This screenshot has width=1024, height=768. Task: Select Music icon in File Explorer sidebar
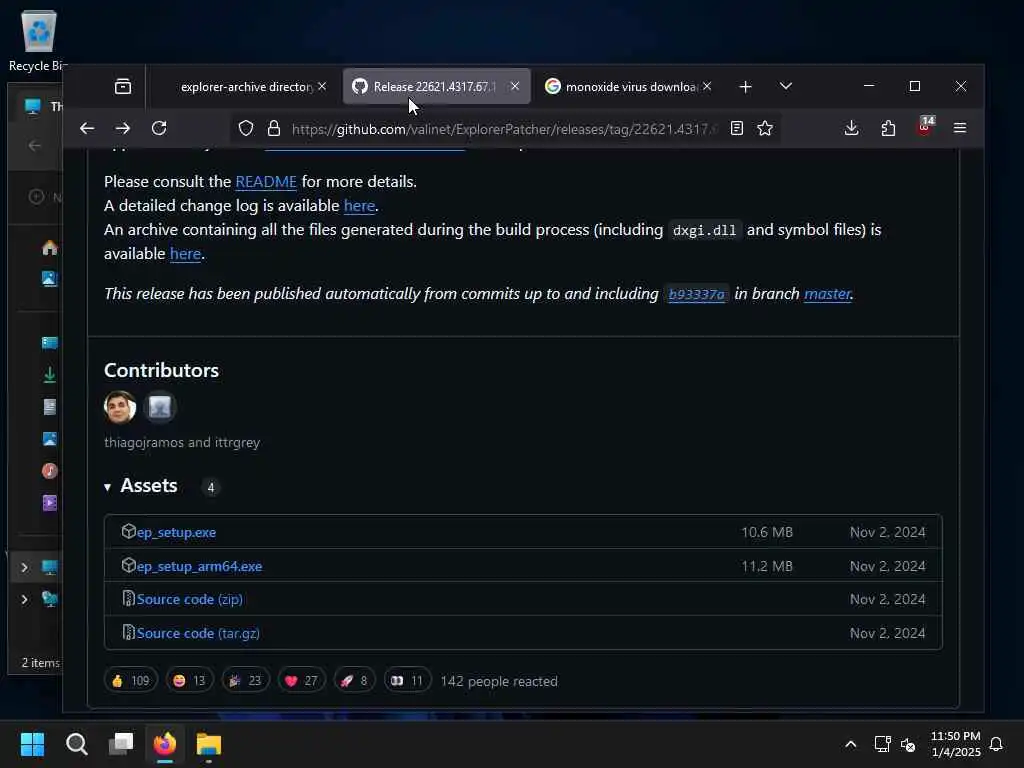[x=50, y=471]
